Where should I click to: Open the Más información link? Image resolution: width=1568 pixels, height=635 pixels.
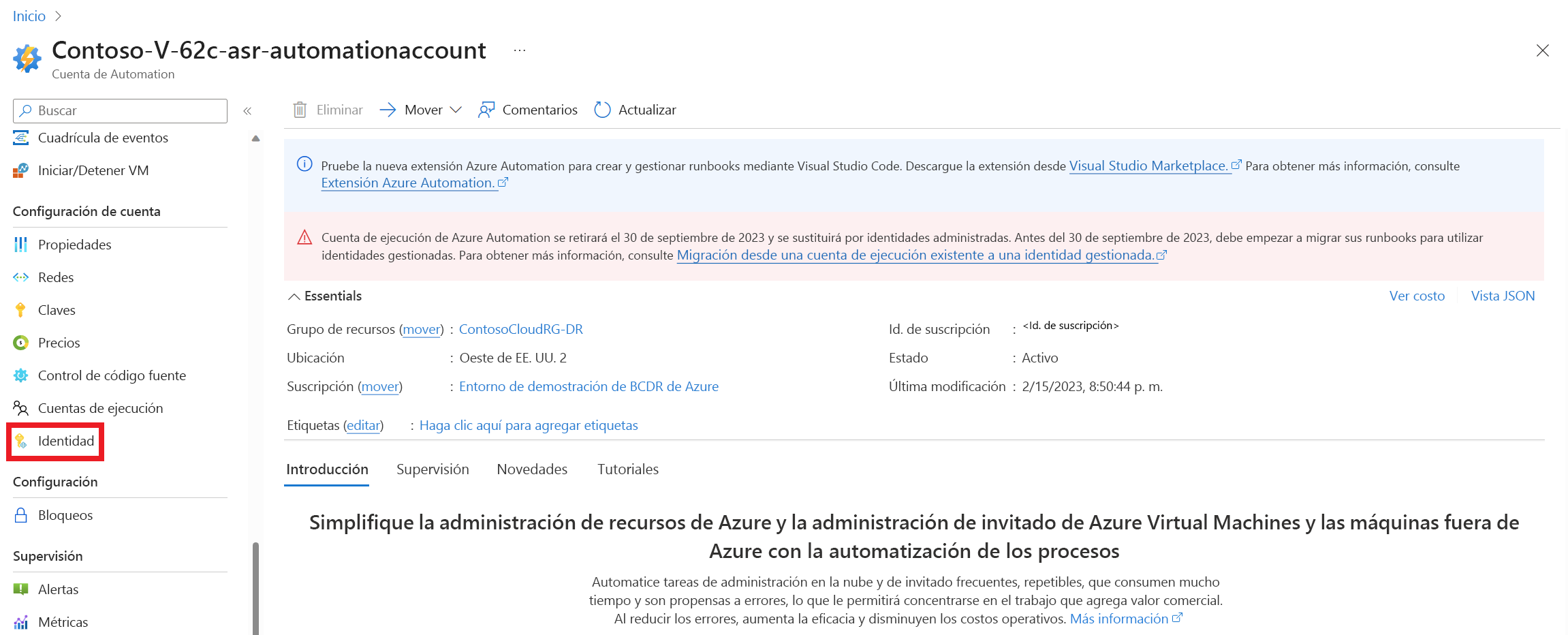coord(1126,619)
